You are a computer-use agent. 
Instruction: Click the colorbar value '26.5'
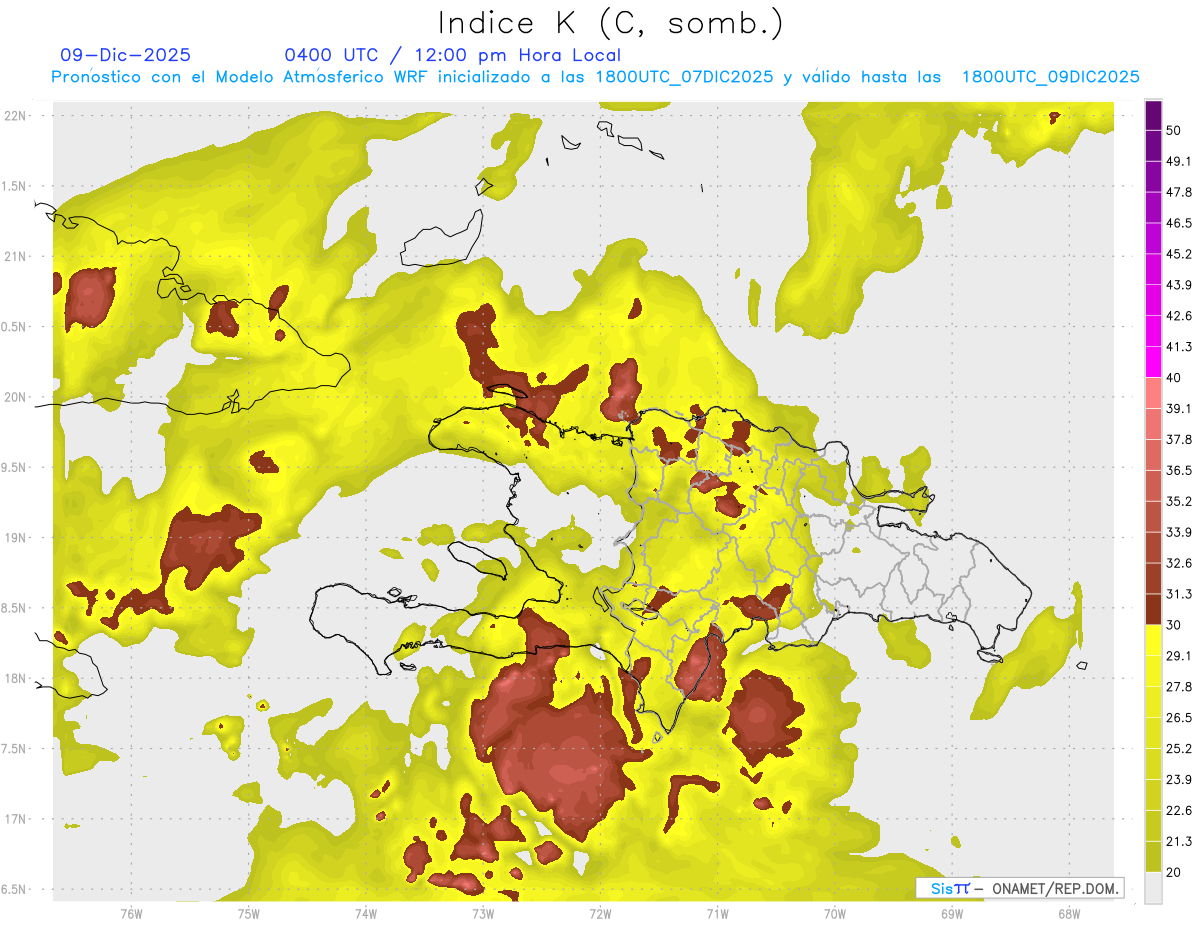point(1179,718)
